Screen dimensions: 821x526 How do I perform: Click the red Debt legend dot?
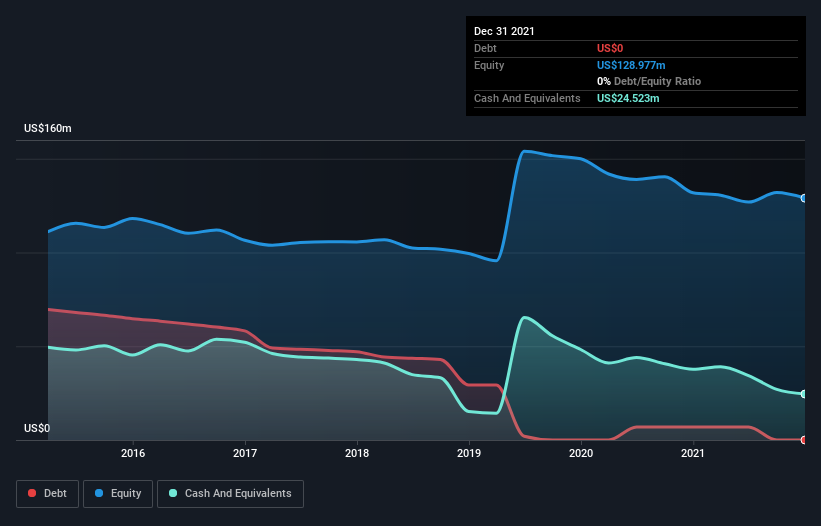pos(32,493)
